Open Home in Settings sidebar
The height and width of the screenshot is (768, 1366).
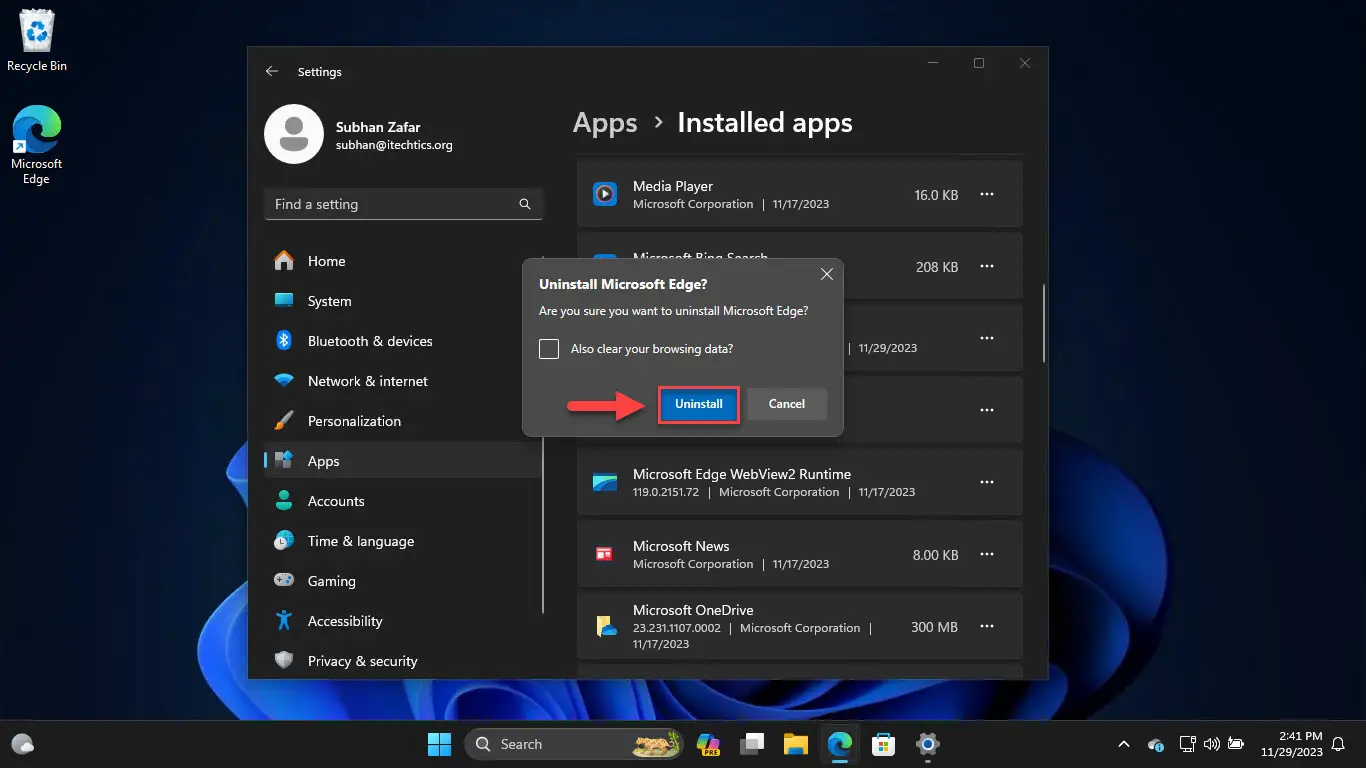point(403,261)
